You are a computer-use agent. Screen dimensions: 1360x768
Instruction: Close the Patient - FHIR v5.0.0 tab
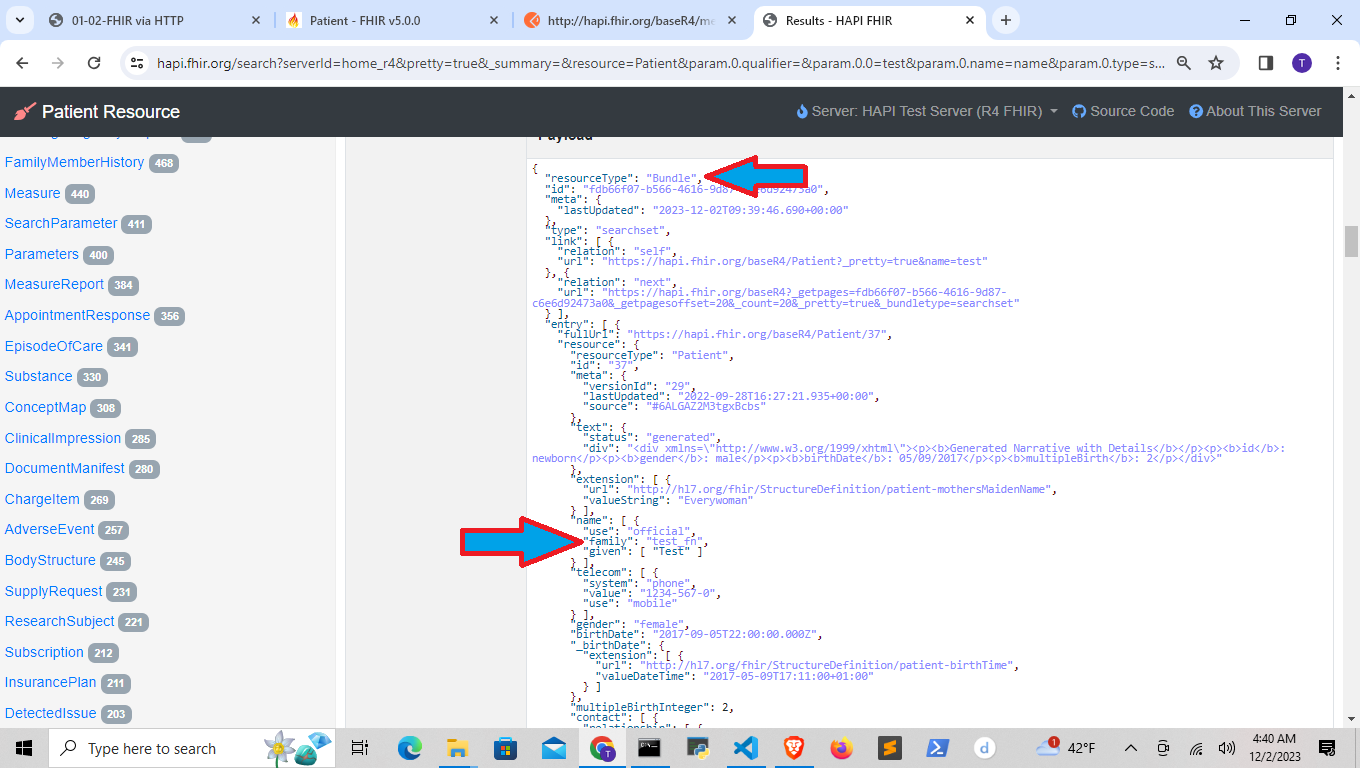click(x=493, y=20)
